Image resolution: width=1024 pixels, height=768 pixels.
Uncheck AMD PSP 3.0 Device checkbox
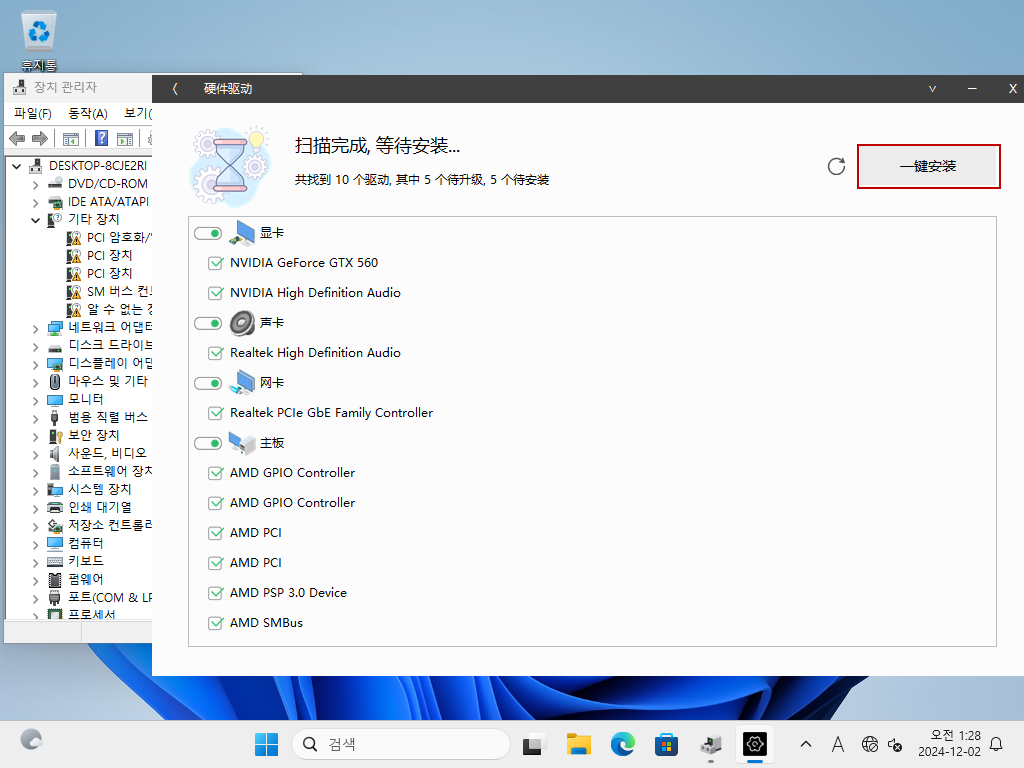216,594
